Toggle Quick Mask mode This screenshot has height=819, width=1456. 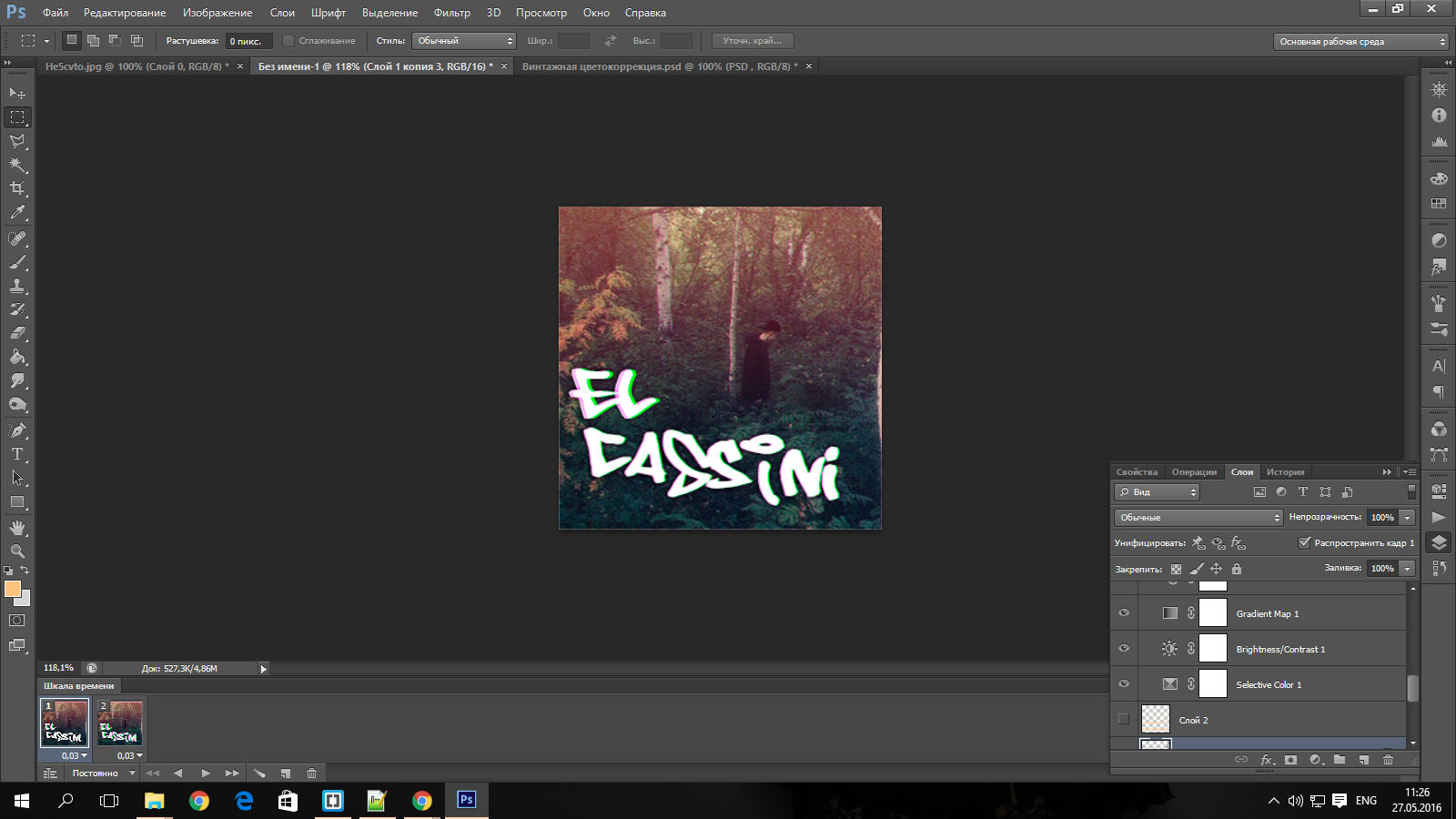(17, 621)
